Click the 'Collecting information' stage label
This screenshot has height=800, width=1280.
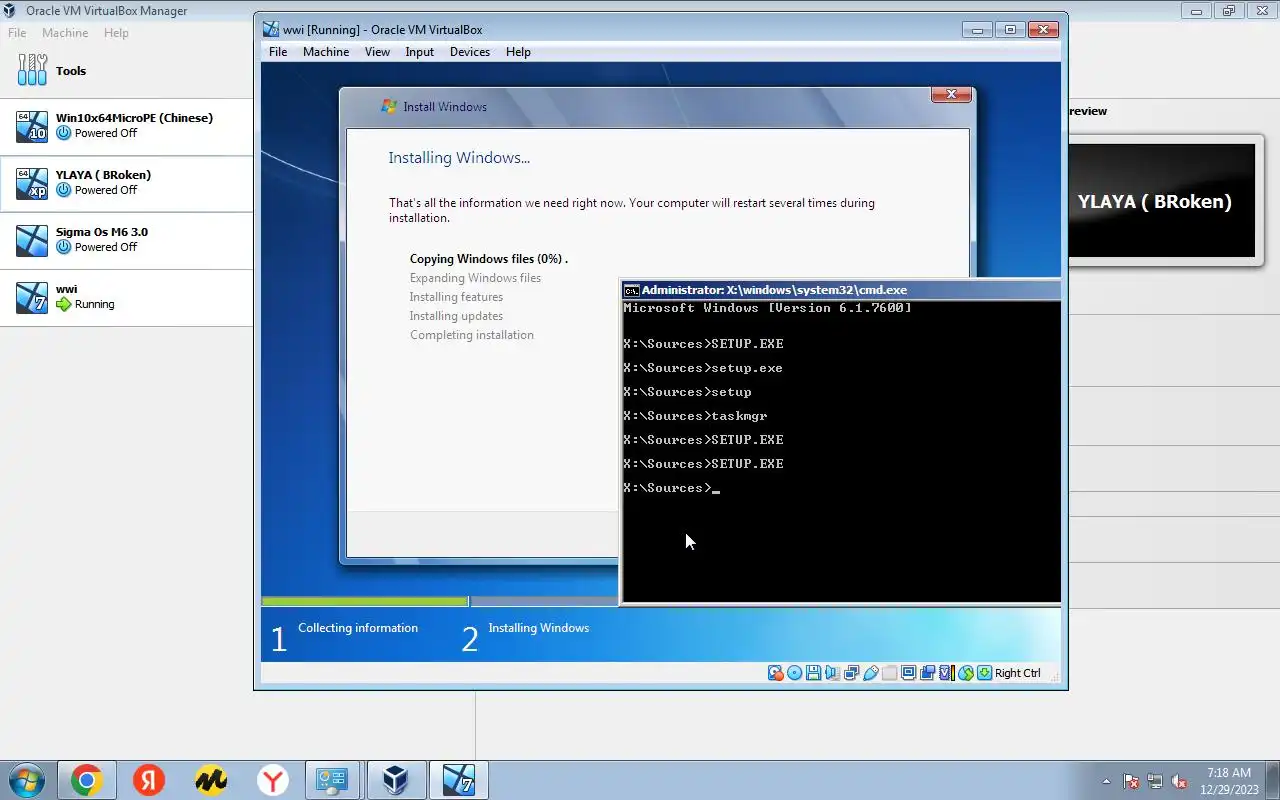tap(358, 628)
